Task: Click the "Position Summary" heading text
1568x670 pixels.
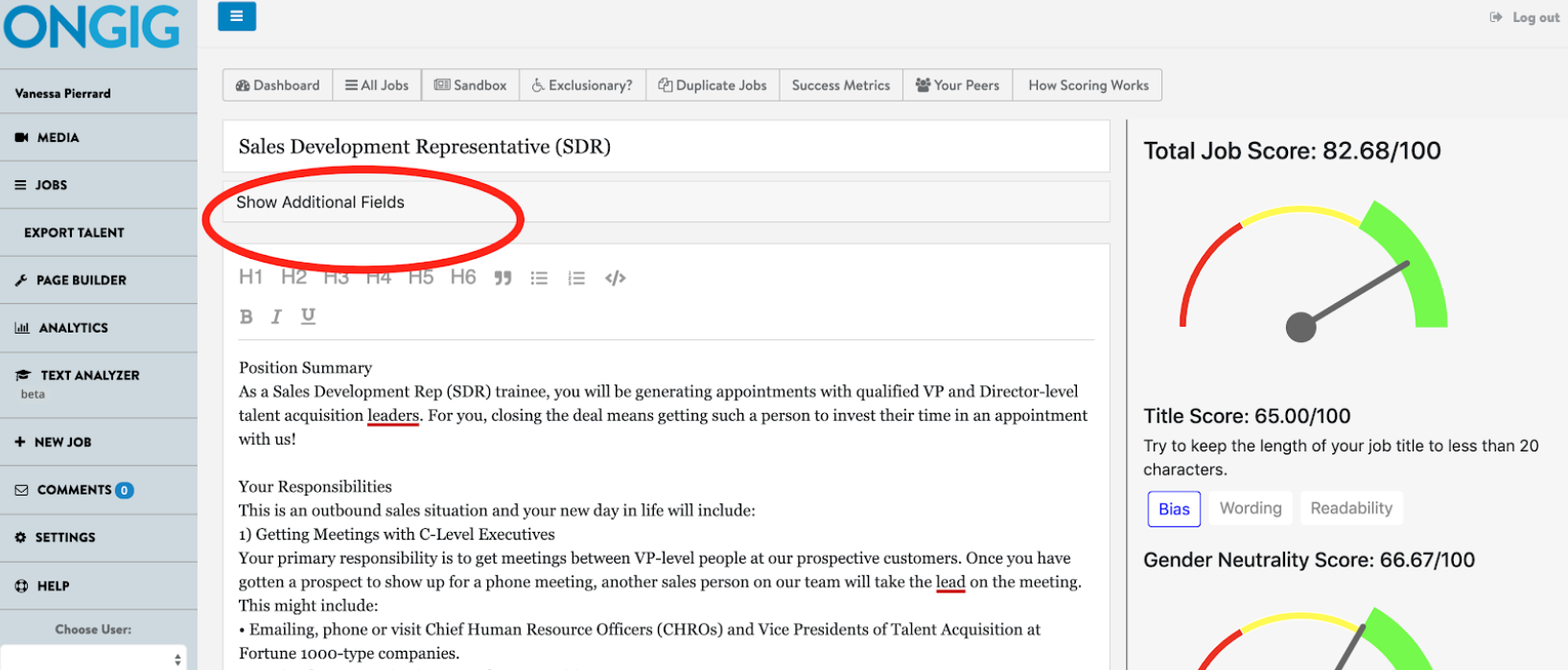Action: [x=305, y=367]
